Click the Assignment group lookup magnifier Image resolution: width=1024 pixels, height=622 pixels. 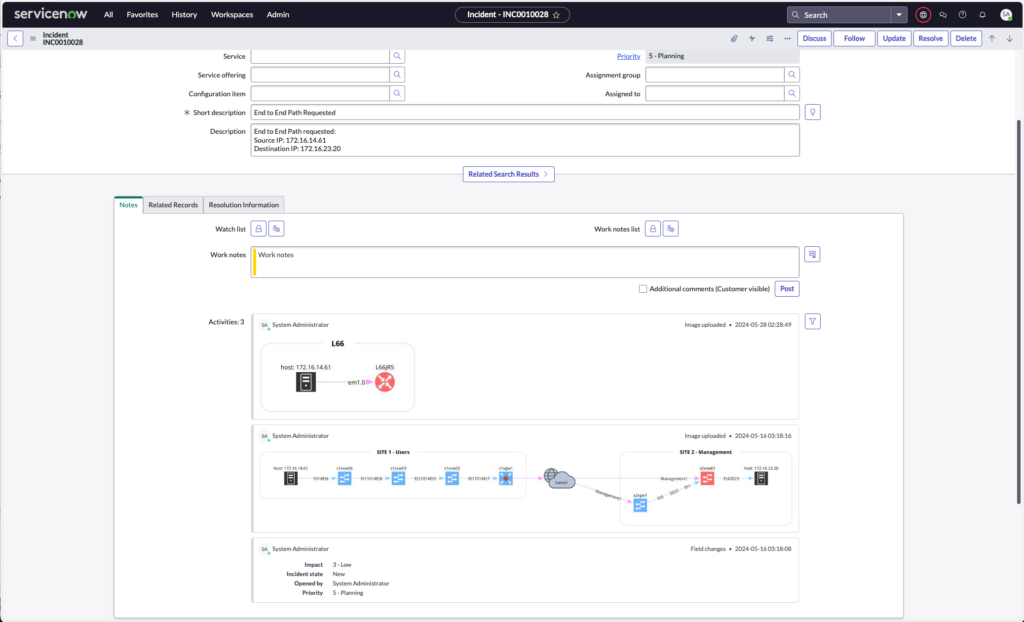[x=791, y=74]
